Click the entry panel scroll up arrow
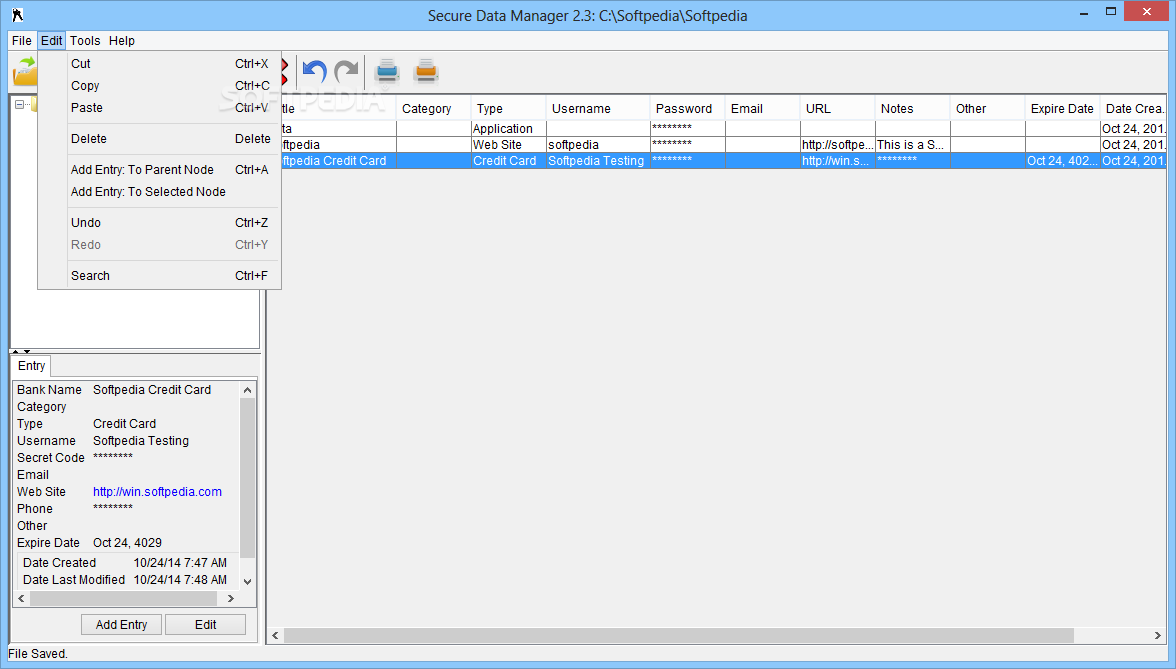 coord(248,390)
